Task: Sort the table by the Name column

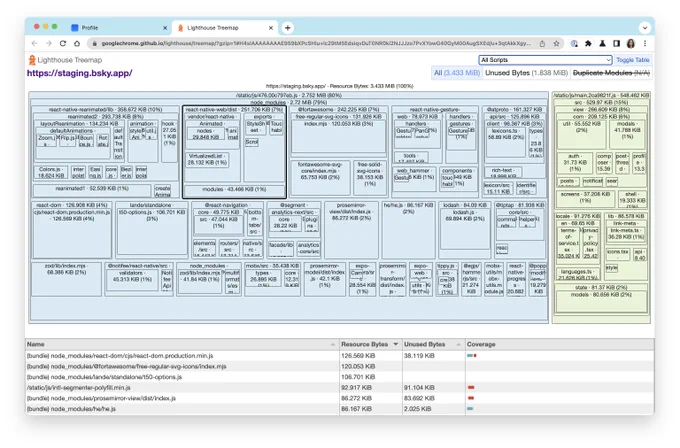Action: pos(181,344)
